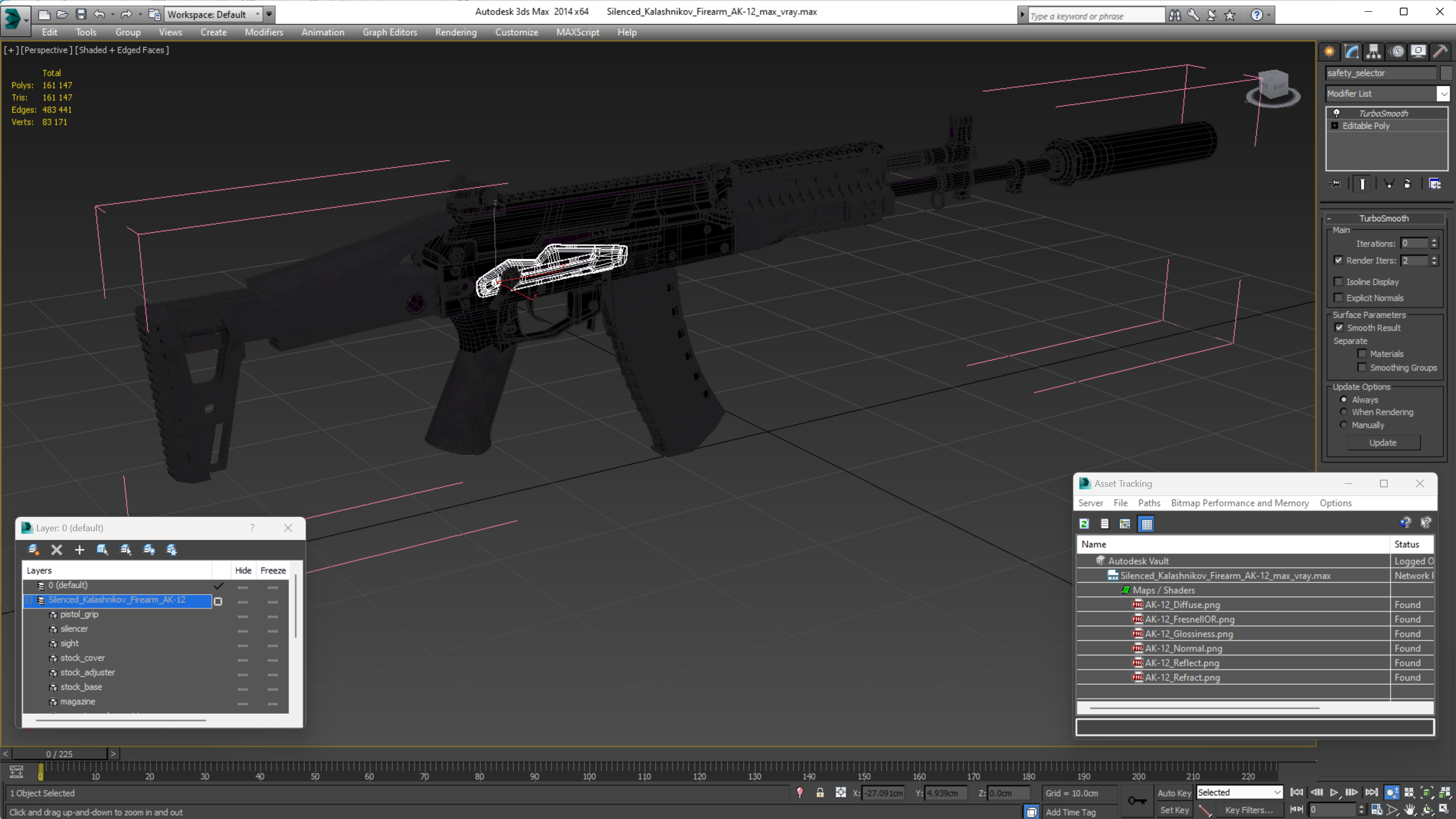The image size is (1456, 819).
Task: Click the Zoom Extents All icon
Action: coord(1445,792)
